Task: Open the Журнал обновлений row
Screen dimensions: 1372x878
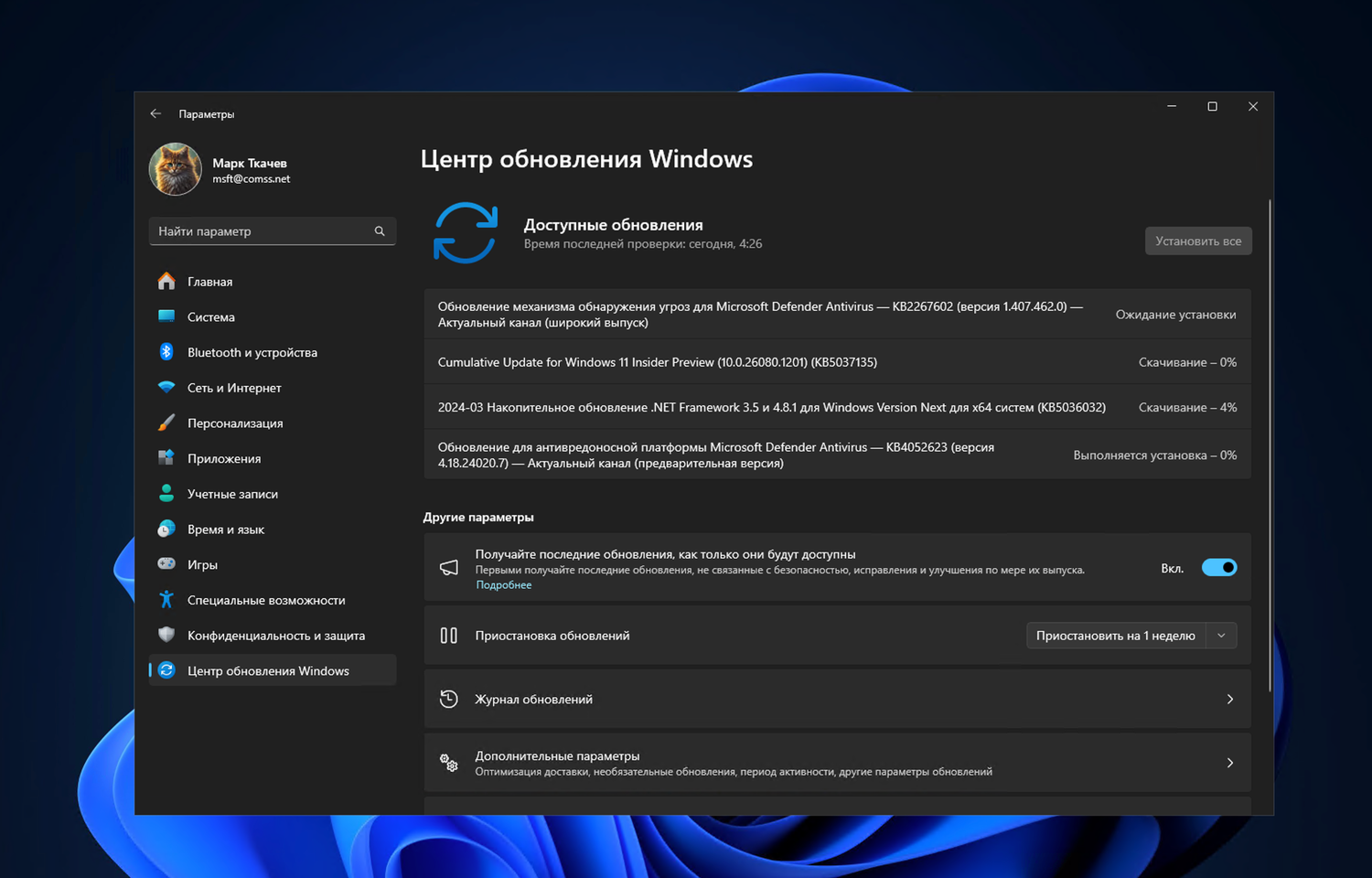Action: click(837, 699)
